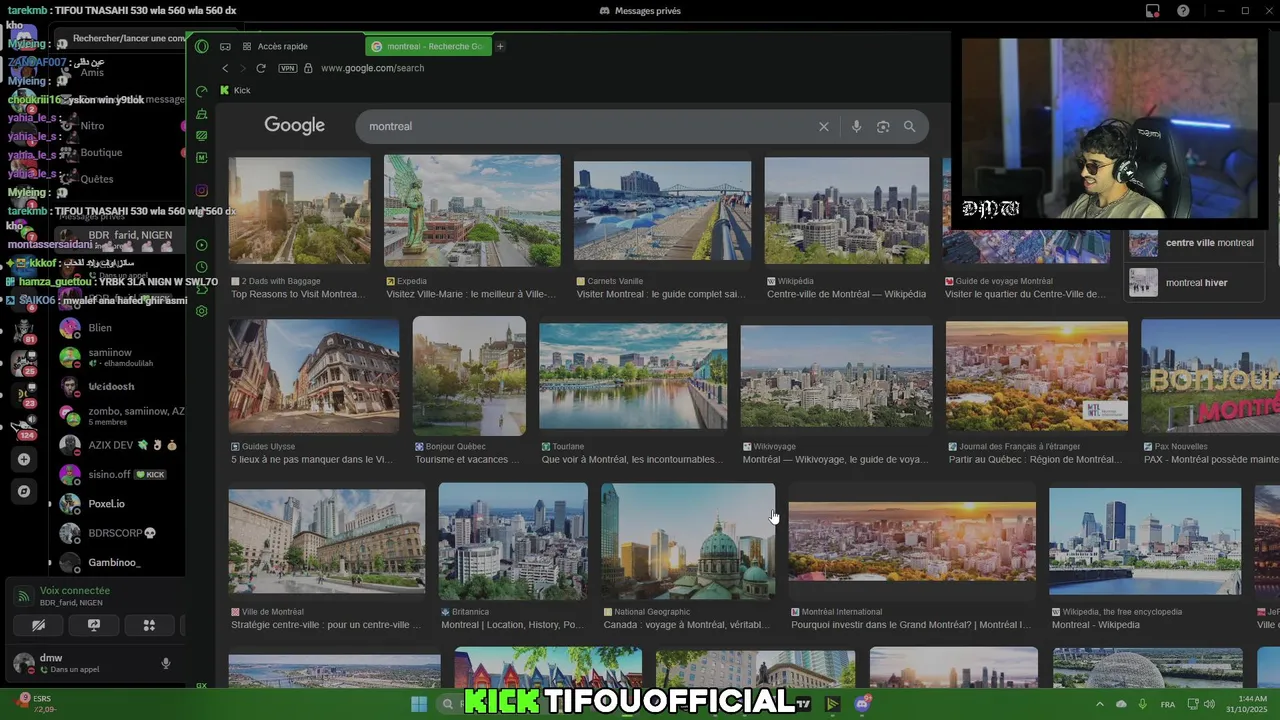Screen dimensions: 1280x720
Task: Open GX Control speedometer sidebar icon
Action: click(202, 91)
